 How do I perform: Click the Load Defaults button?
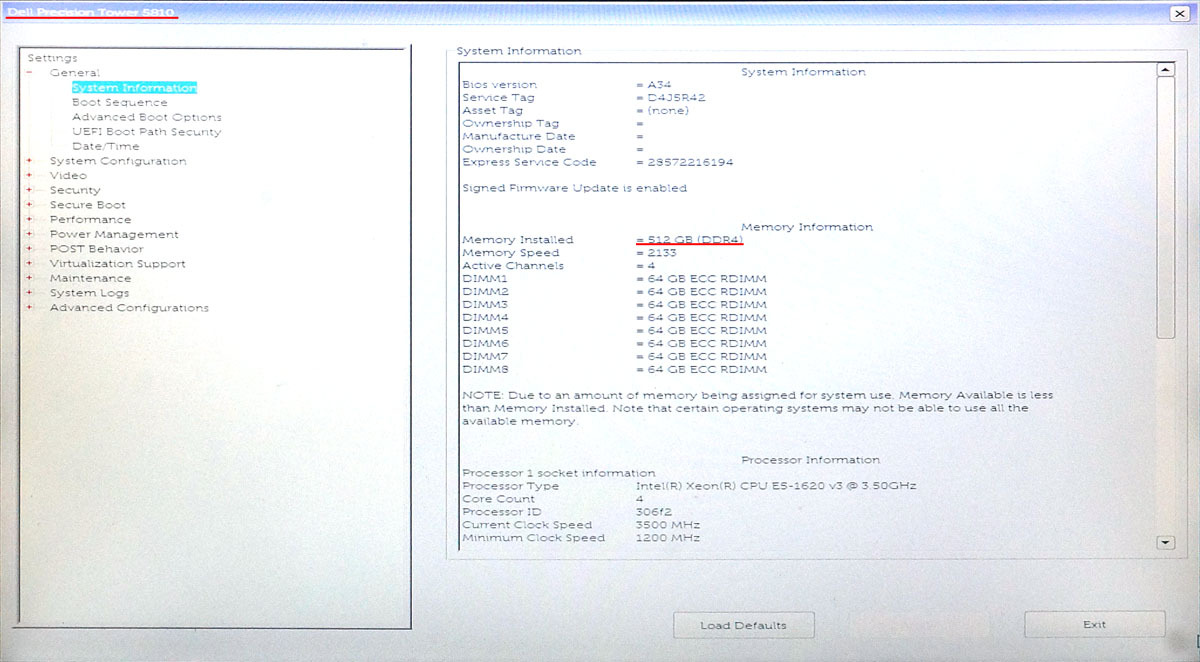click(x=743, y=625)
